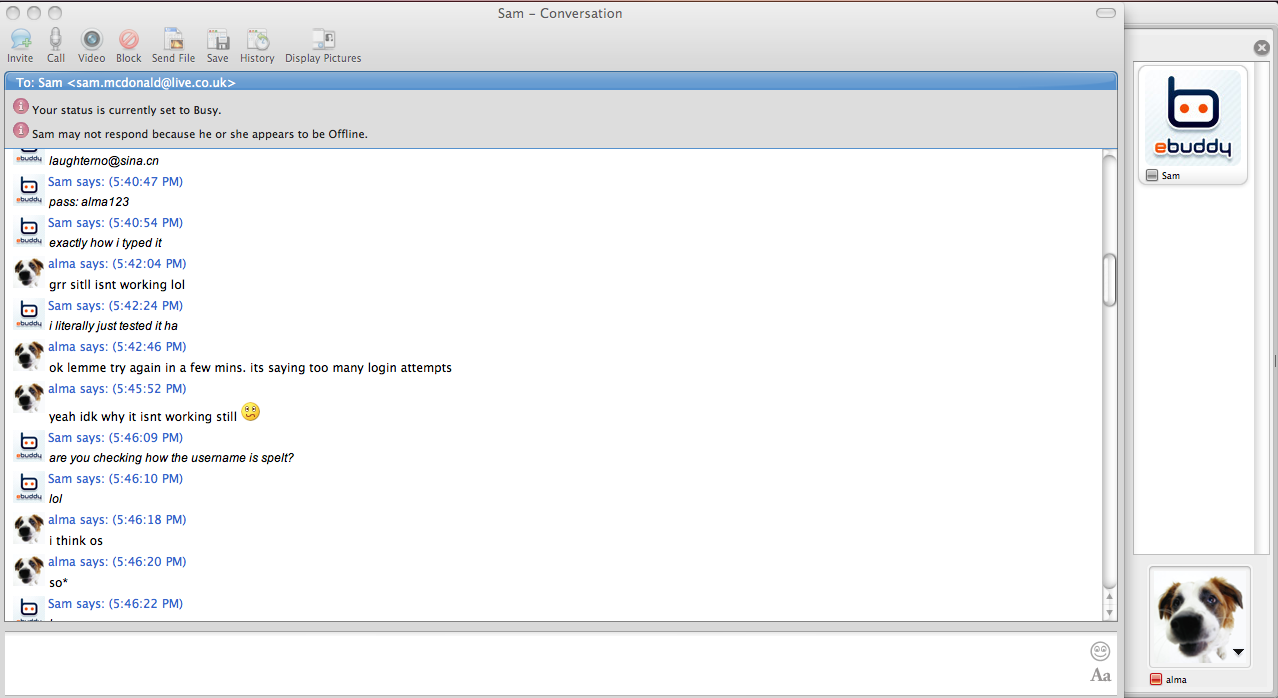This screenshot has height=698, width=1278.
Task: Click the message 'exactly how i typed it'
Action: (105, 243)
